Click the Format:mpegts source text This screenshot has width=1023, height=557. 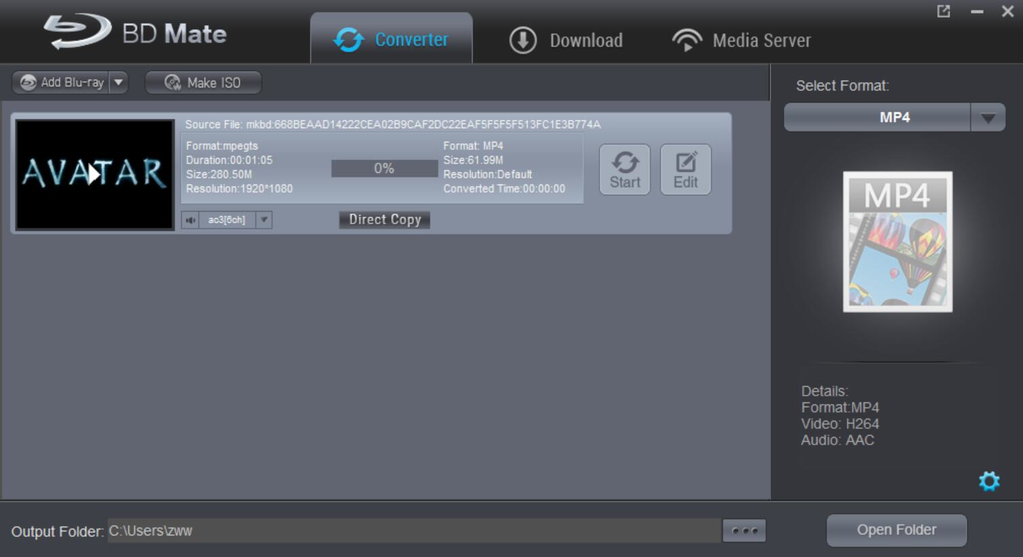(x=222, y=146)
